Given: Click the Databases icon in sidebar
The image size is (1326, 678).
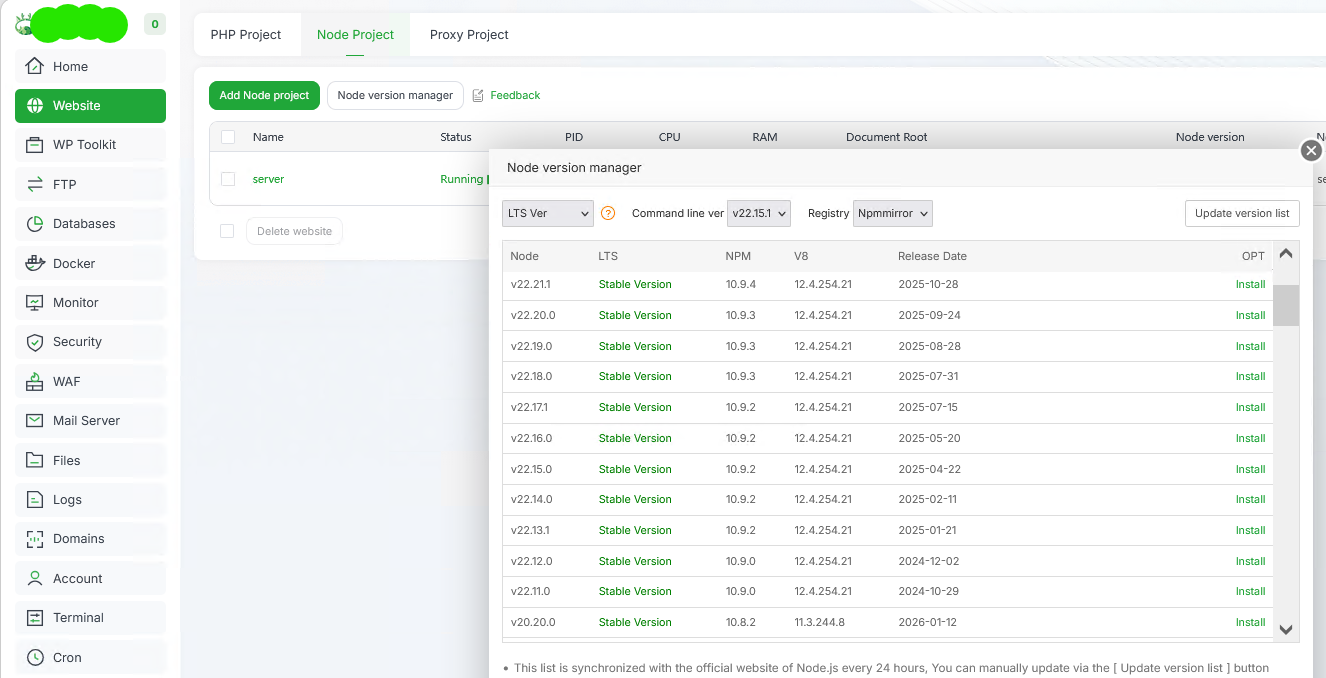Looking at the screenshot, I should (x=35, y=224).
